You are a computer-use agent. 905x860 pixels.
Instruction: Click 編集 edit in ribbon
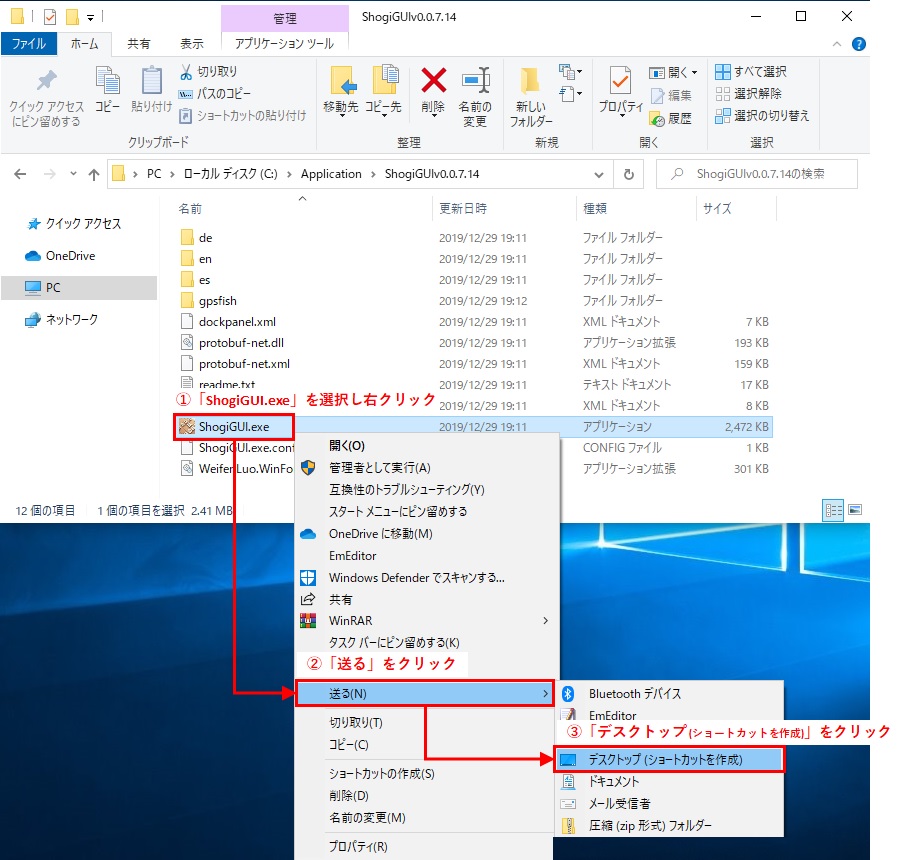pos(671,95)
